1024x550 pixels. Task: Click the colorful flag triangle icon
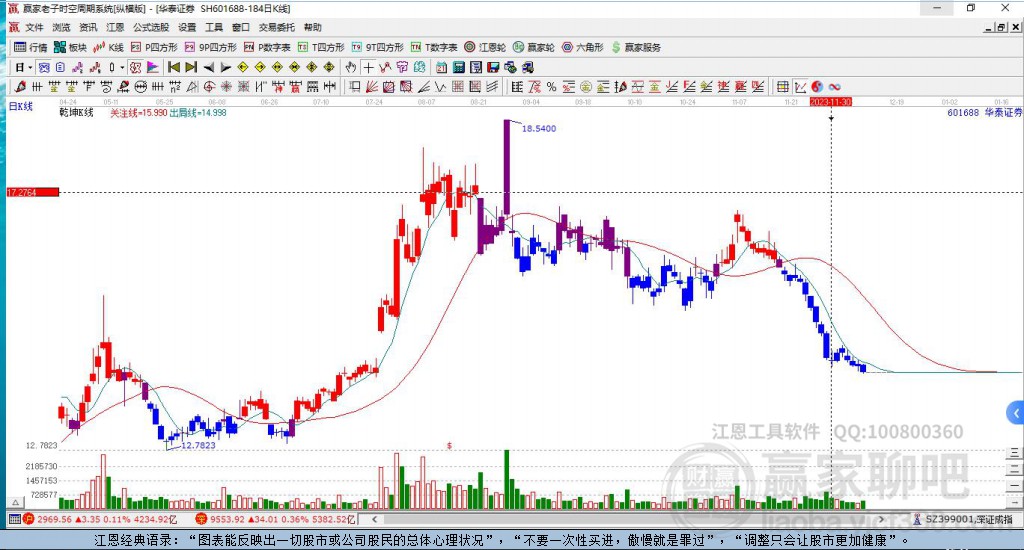(x=153, y=67)
